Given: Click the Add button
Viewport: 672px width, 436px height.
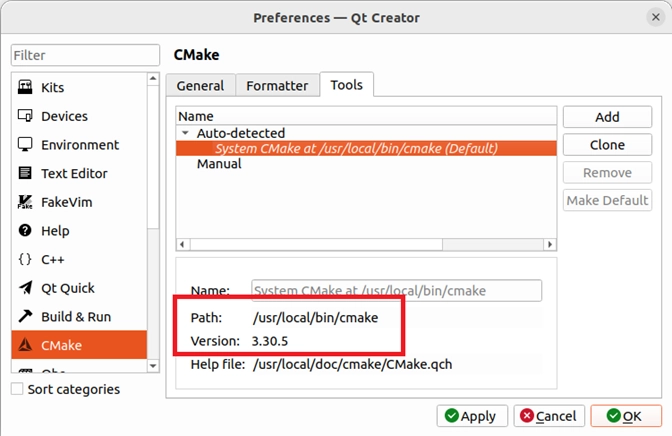Looking at the screenshot, I should pos(607,117).
